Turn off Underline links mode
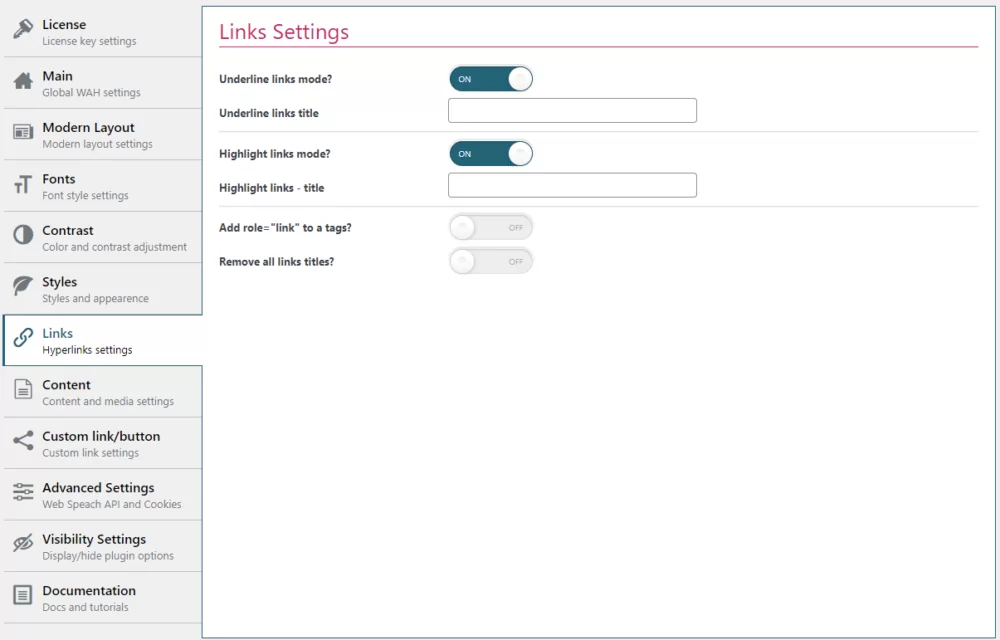 490,78
